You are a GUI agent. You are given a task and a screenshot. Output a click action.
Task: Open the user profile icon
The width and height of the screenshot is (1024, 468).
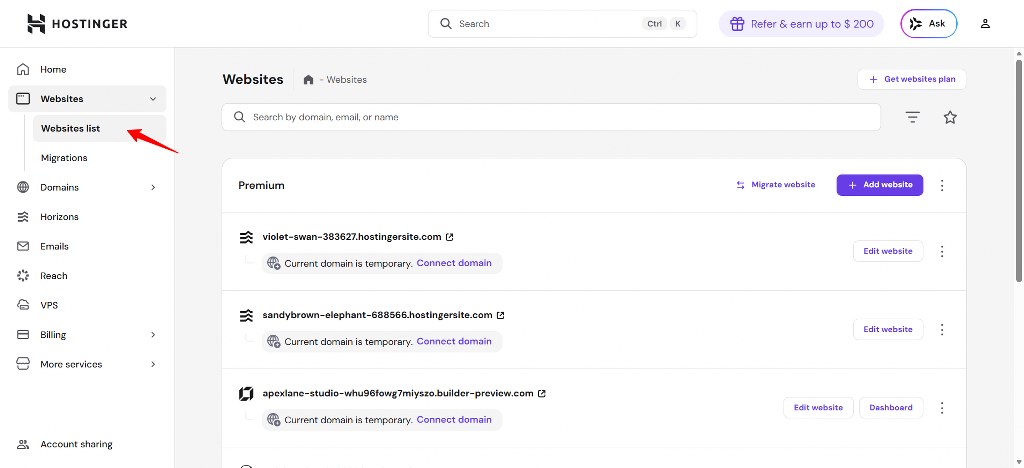(985, 23)
